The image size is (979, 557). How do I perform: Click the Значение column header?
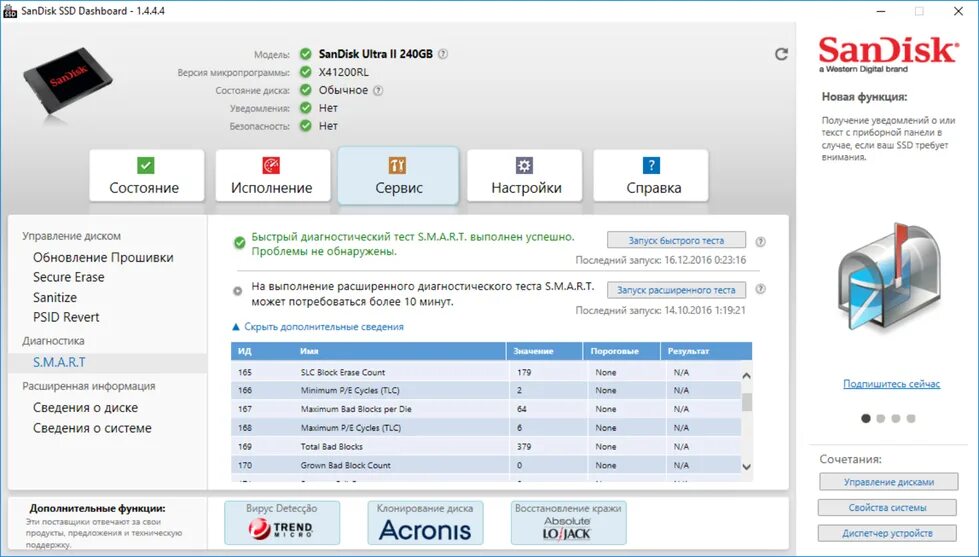click(x=544, y=351)
